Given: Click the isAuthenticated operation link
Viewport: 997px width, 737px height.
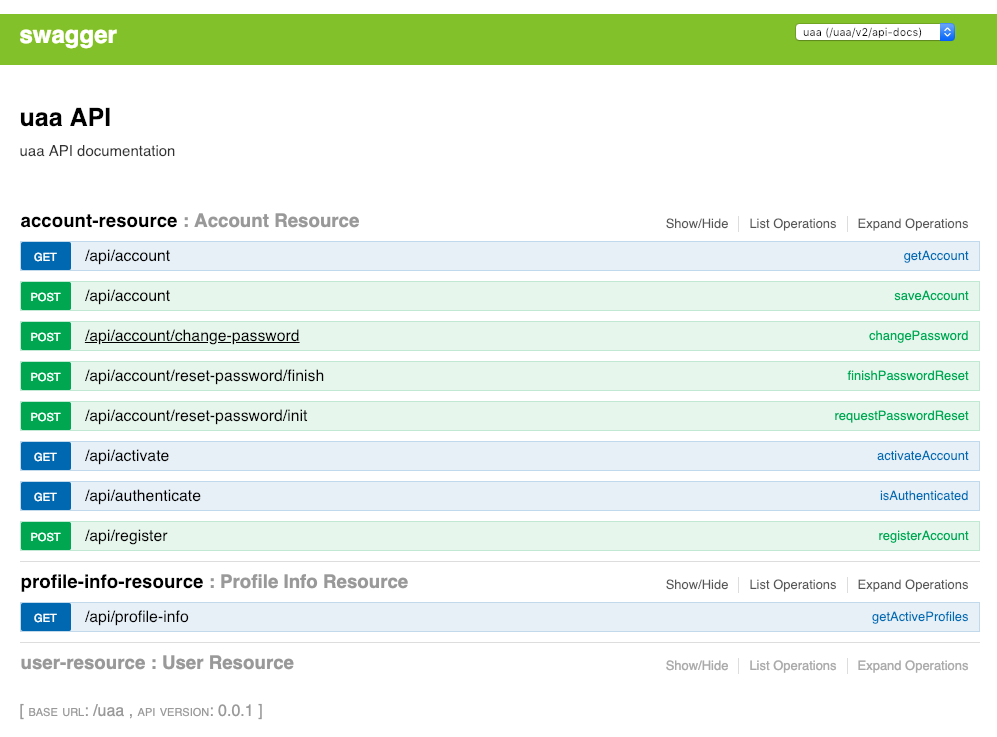Looking at the screenshot, I should (x=924, y=496).
